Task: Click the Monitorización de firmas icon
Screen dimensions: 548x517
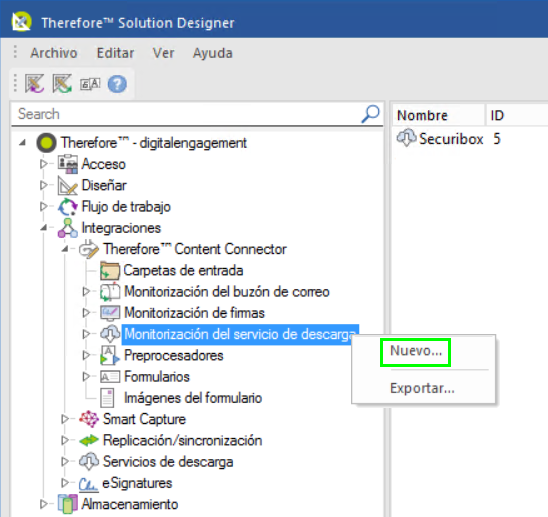Action: 110,313
